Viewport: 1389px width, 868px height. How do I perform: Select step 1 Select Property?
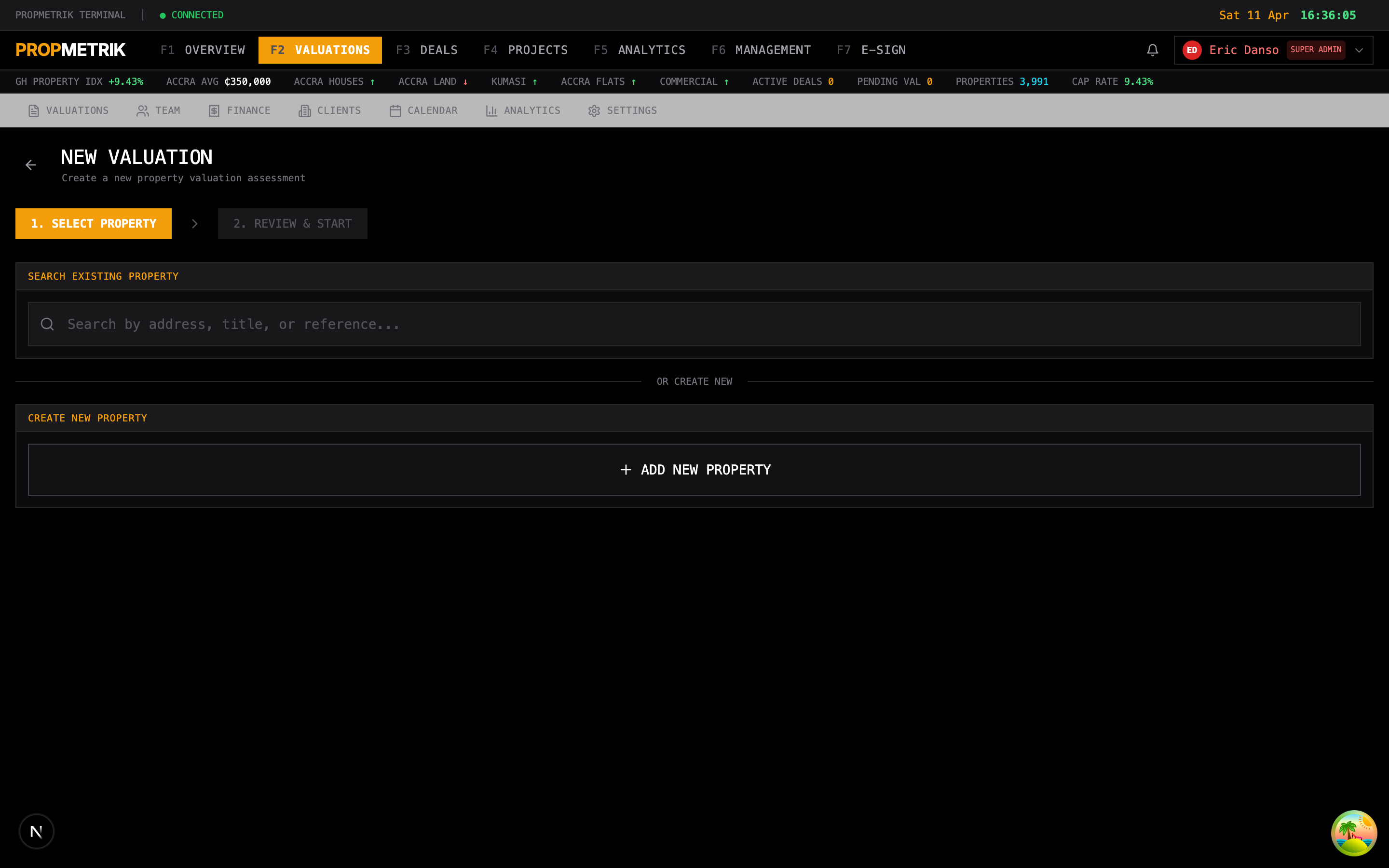point(94,224)
